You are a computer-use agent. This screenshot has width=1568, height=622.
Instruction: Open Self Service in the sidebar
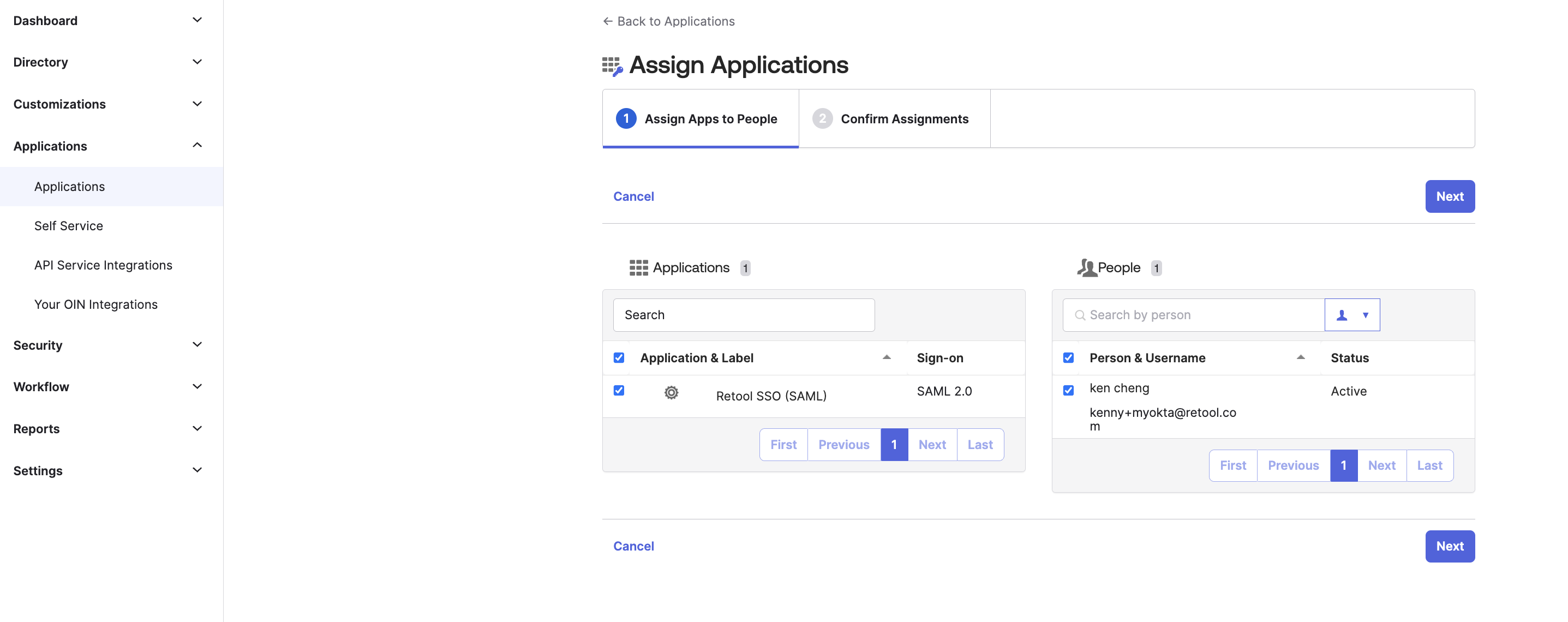point(68,226)
